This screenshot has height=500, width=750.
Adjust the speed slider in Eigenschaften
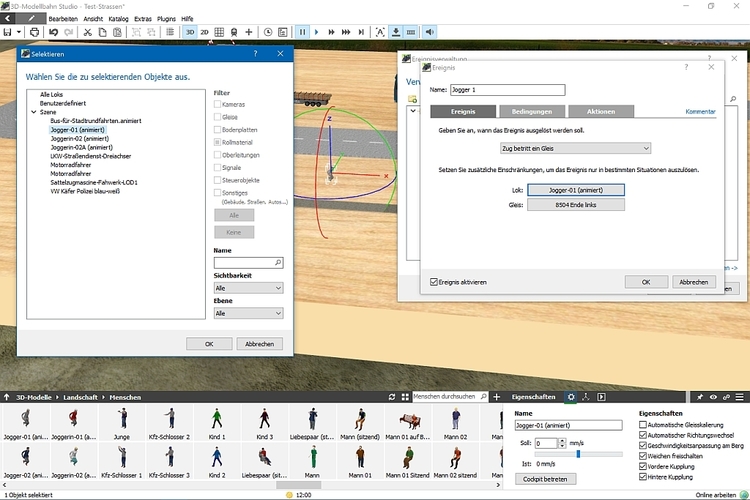577,454
